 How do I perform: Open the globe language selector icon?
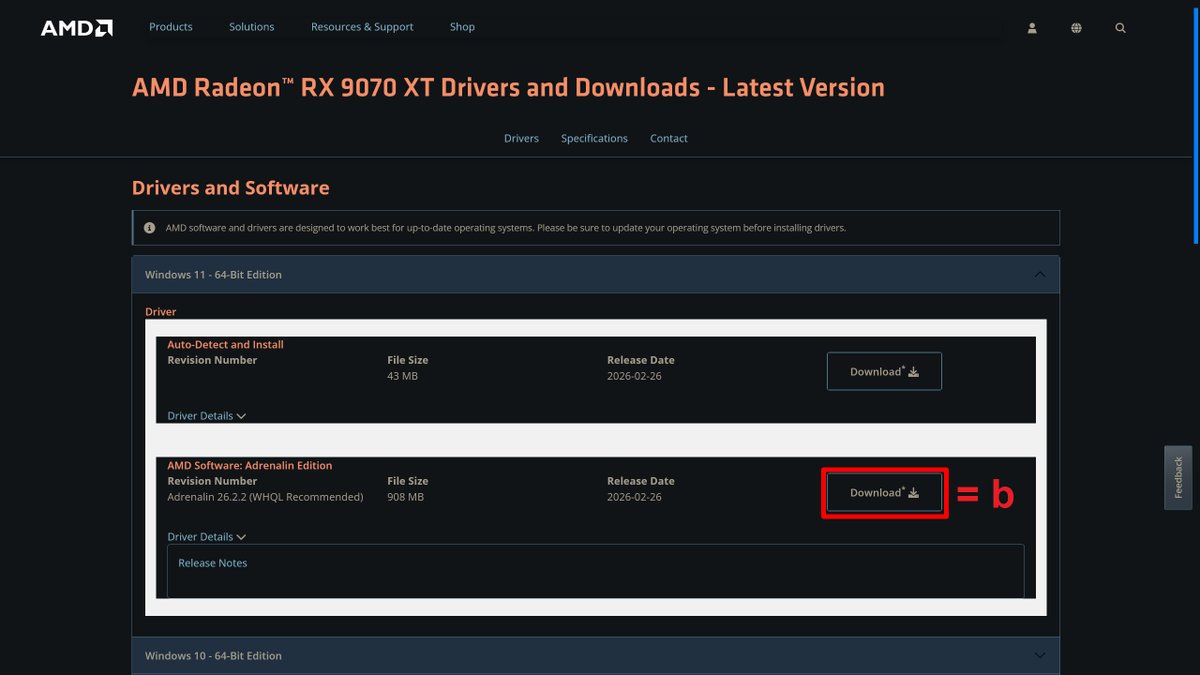[x=1076, y=28]
